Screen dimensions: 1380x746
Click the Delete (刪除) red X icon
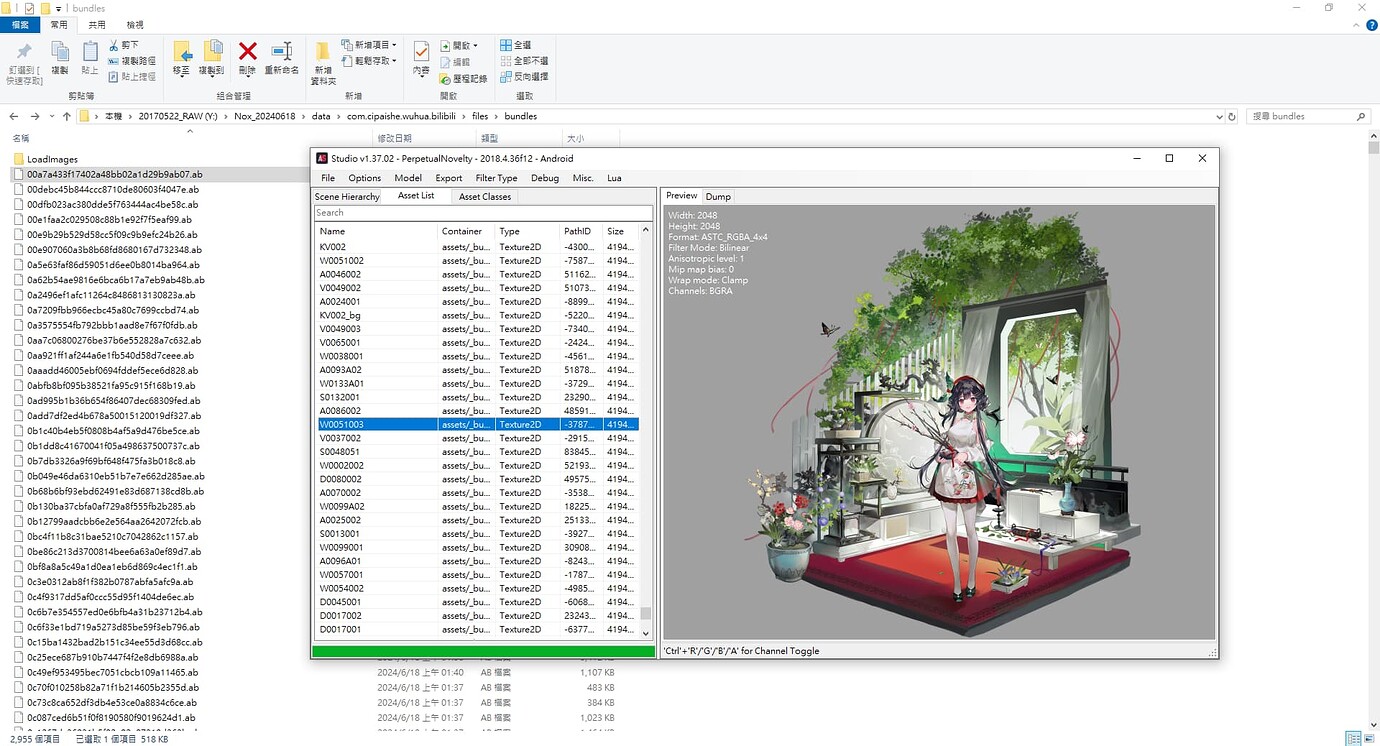point(248,52)
